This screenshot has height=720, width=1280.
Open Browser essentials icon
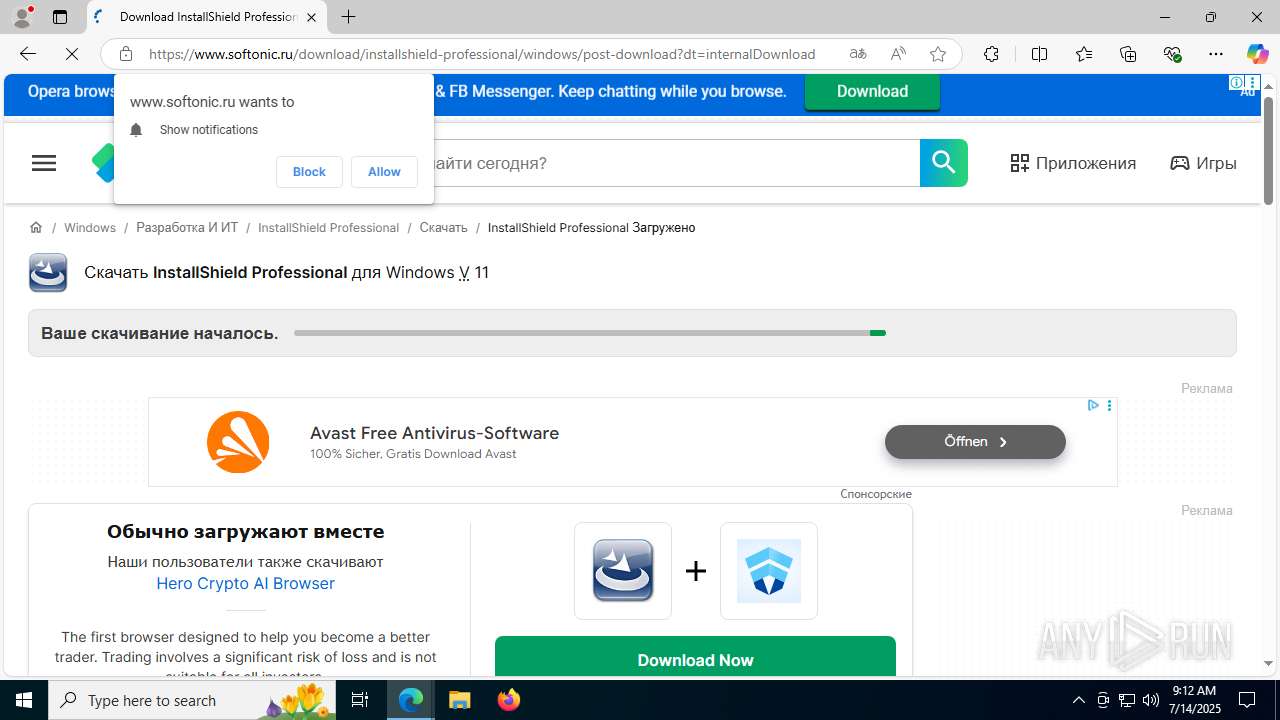(1173, 54)
